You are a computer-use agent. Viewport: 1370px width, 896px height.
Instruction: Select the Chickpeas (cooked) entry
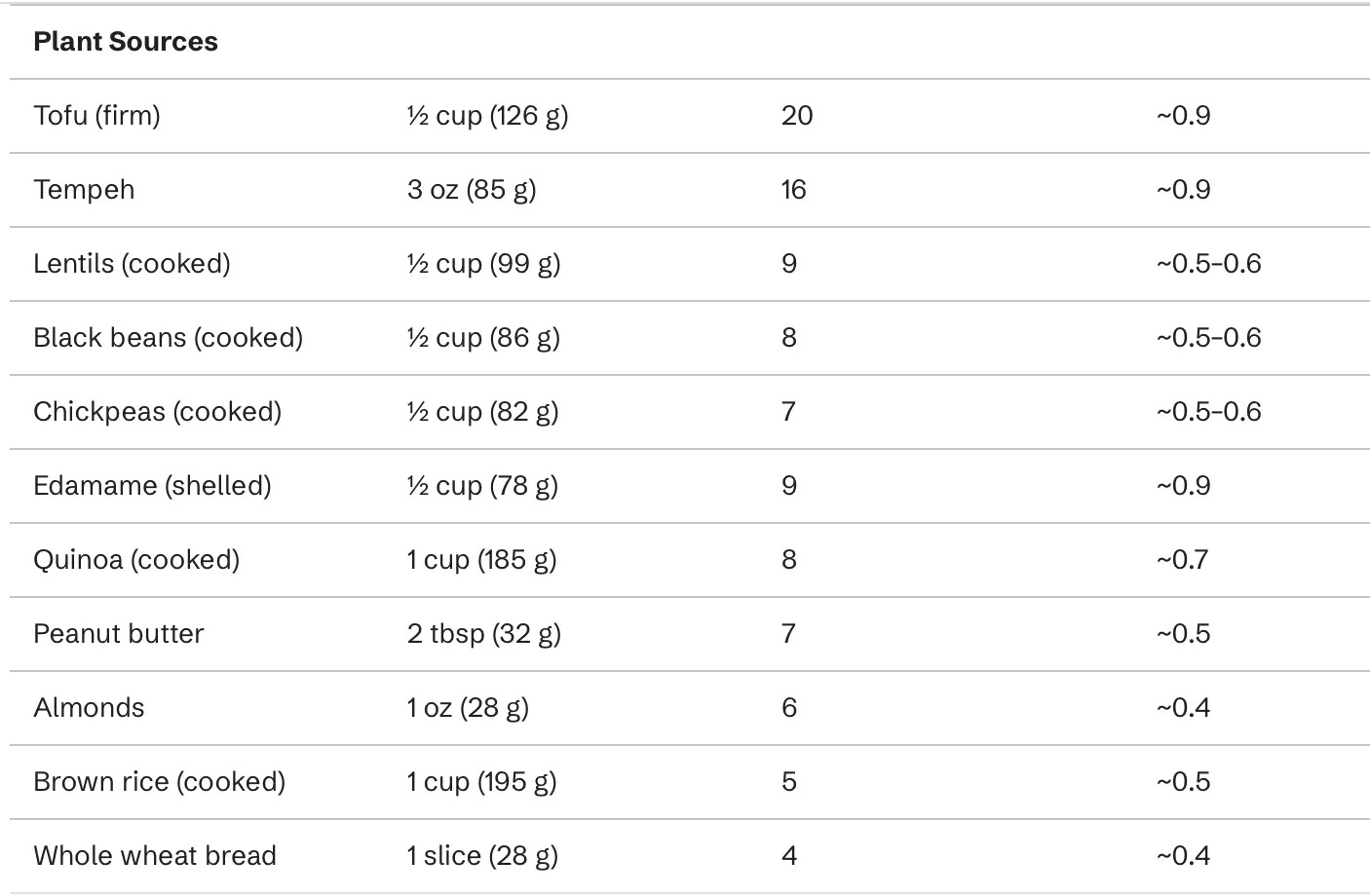click(157, 412)
